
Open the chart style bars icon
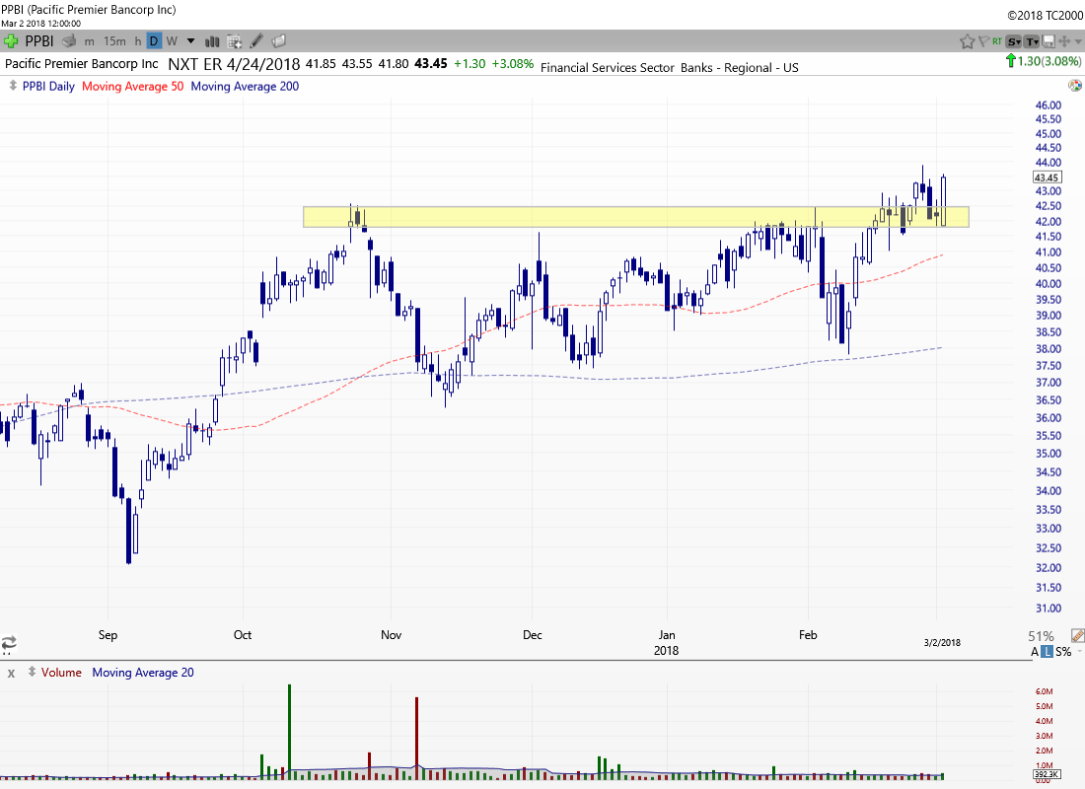[212, 41]
